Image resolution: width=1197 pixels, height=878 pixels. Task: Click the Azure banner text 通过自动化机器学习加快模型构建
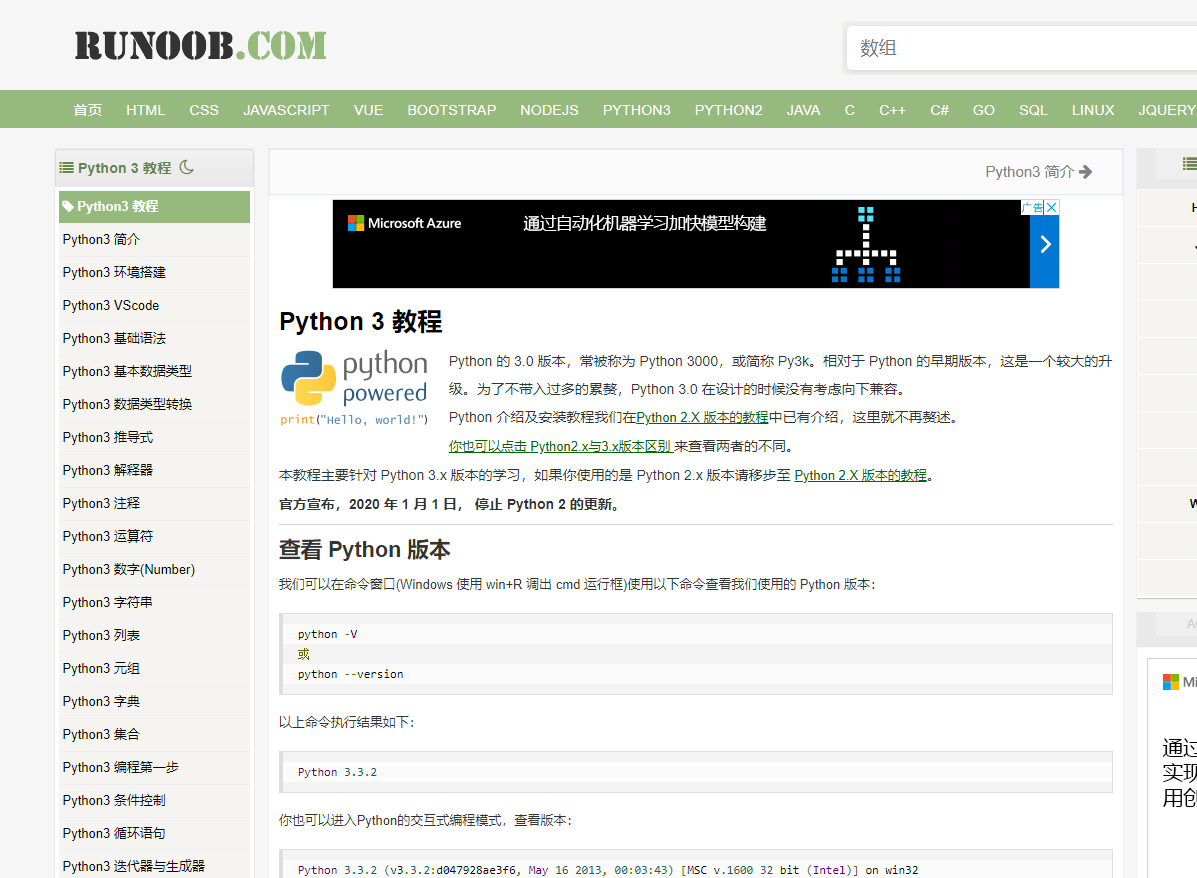tap(644, 224)
